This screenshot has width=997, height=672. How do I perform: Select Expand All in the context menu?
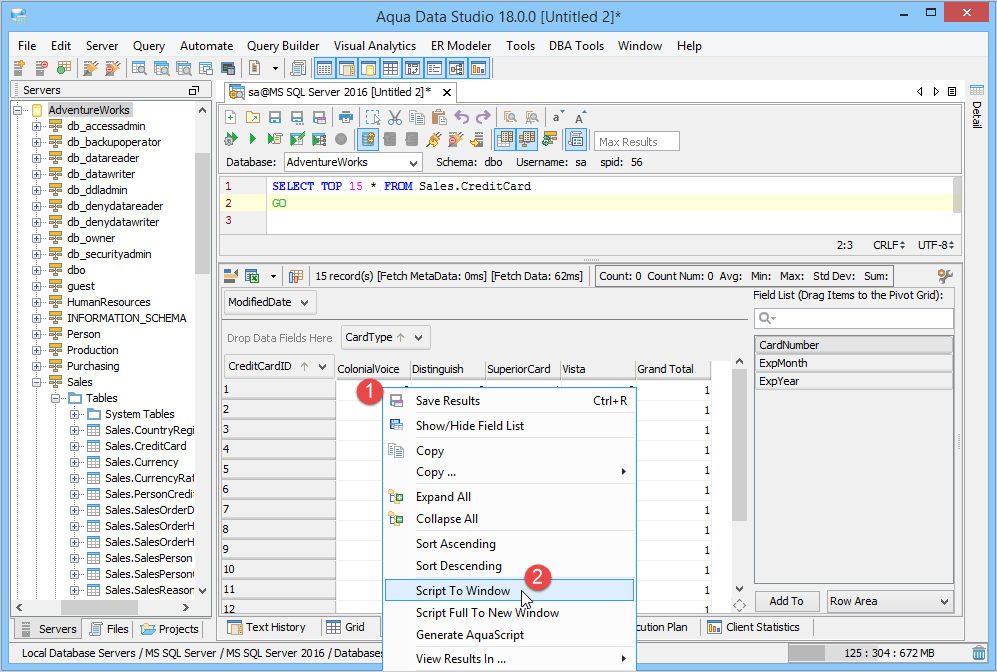pos(509,497)
